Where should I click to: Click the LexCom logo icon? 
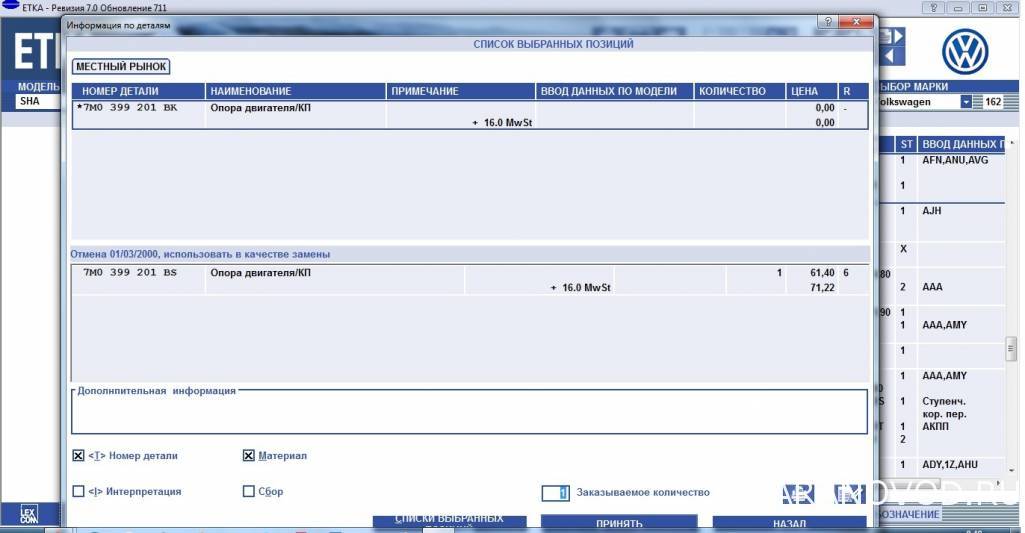click(x=29, y=515)
